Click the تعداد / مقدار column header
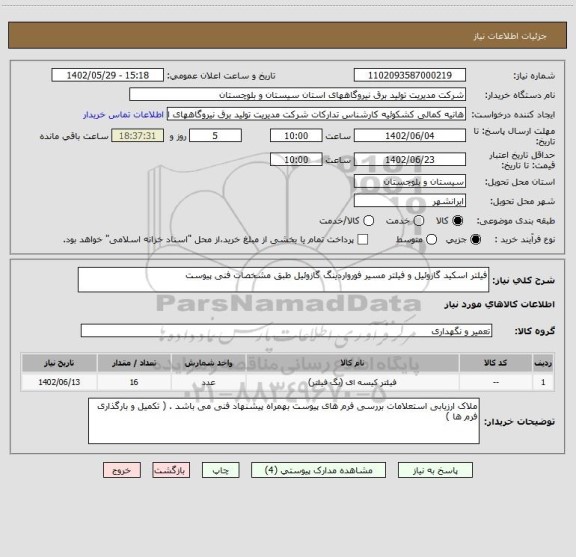 click(134, 363)
